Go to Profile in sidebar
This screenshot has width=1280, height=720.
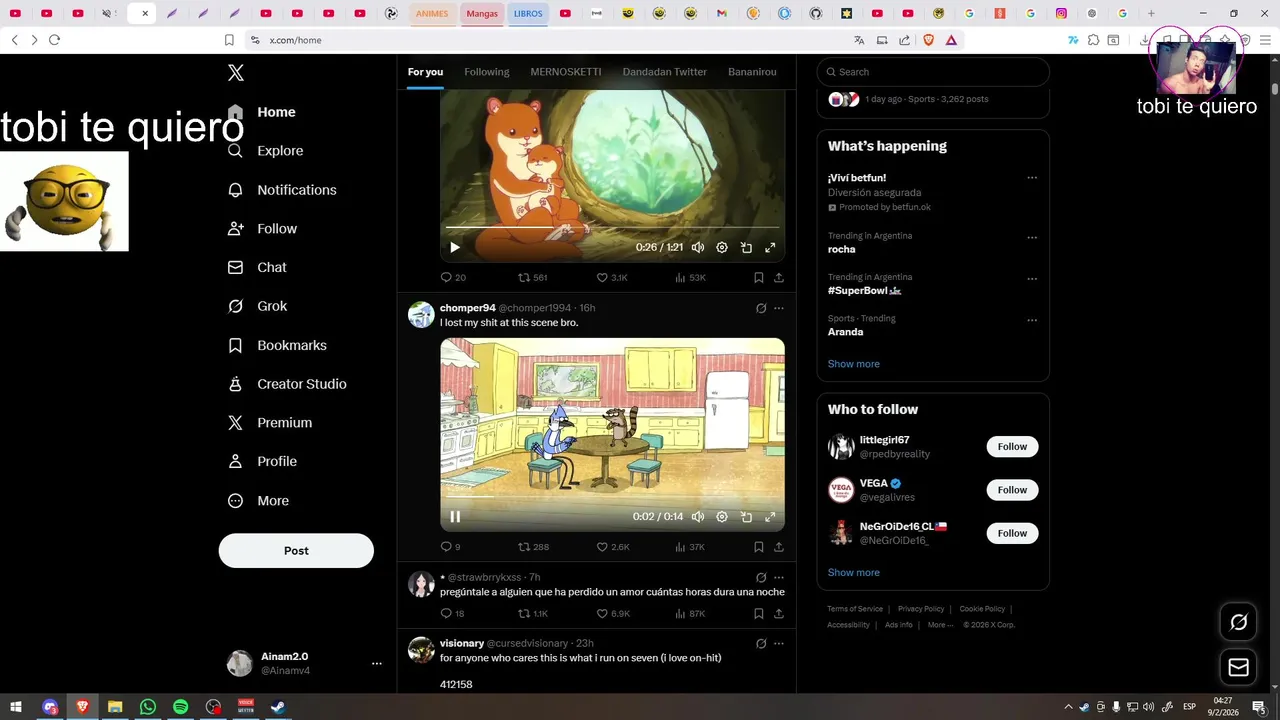pyautogui.click(x=262, y=462)
